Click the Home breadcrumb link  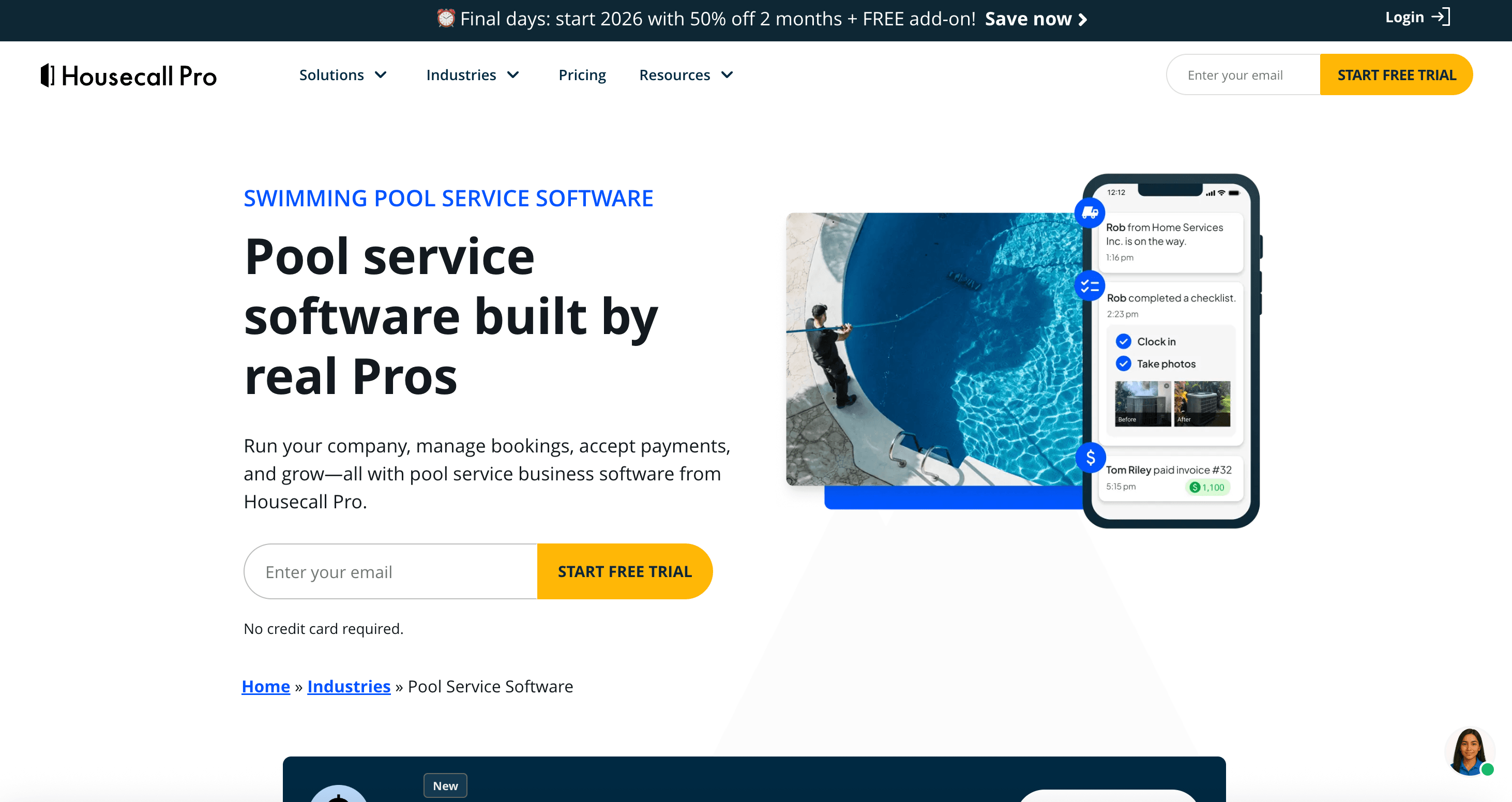click(266, 686)
